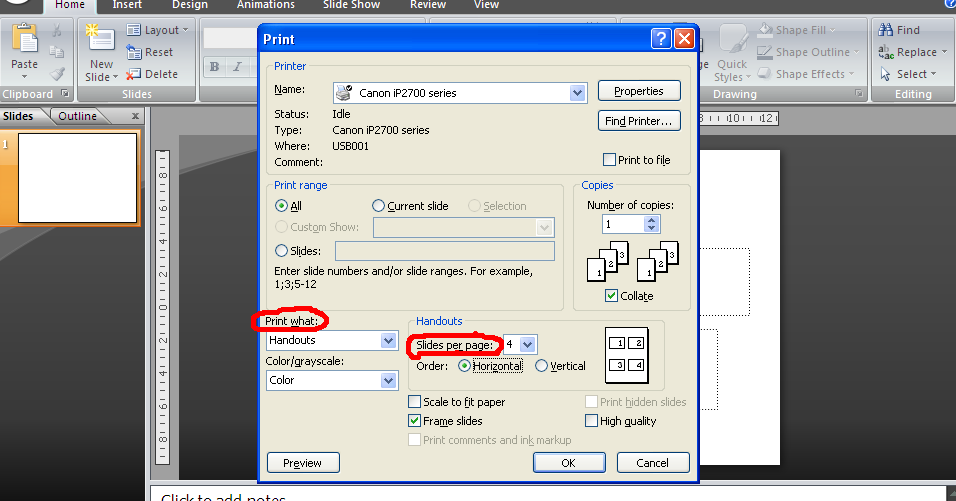Viewport: 956px width, 501px height.
Task: Click the Delete slide icon
Action: [135, 74]
